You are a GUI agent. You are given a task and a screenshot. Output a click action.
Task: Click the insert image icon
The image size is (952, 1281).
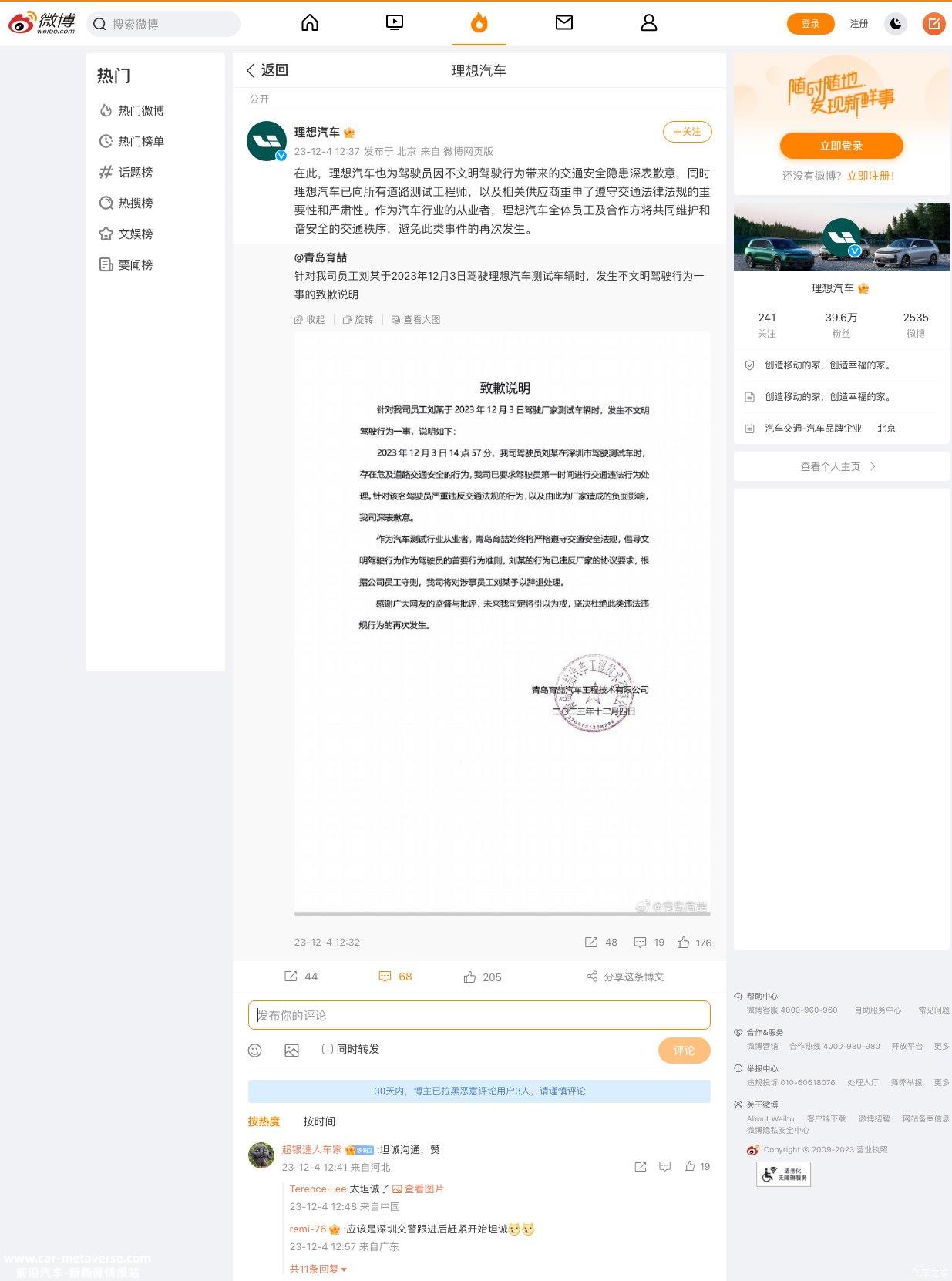(x=291, y=1050)
